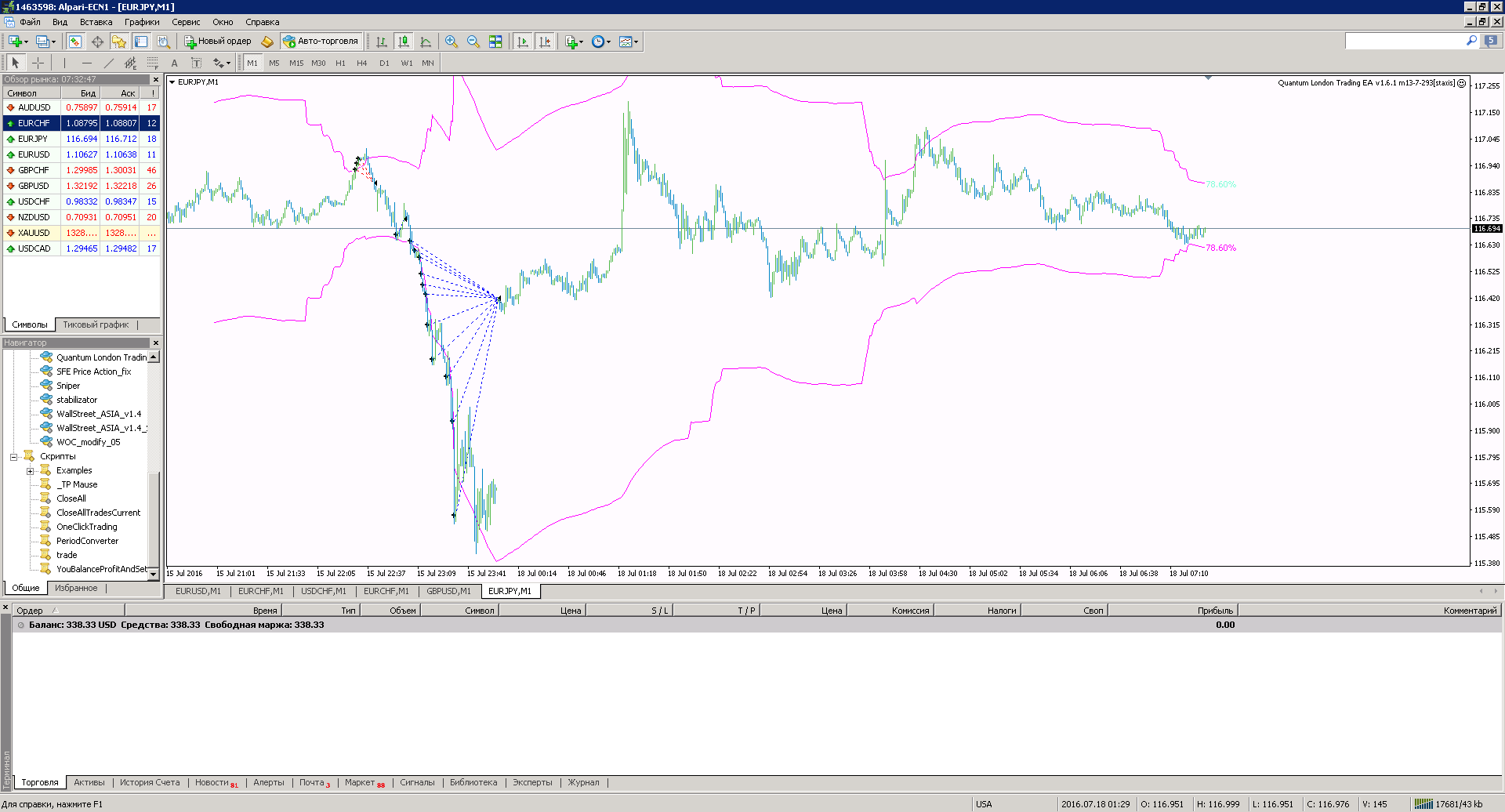Click Navigator scrollbar down arrow

pos(154,574)
